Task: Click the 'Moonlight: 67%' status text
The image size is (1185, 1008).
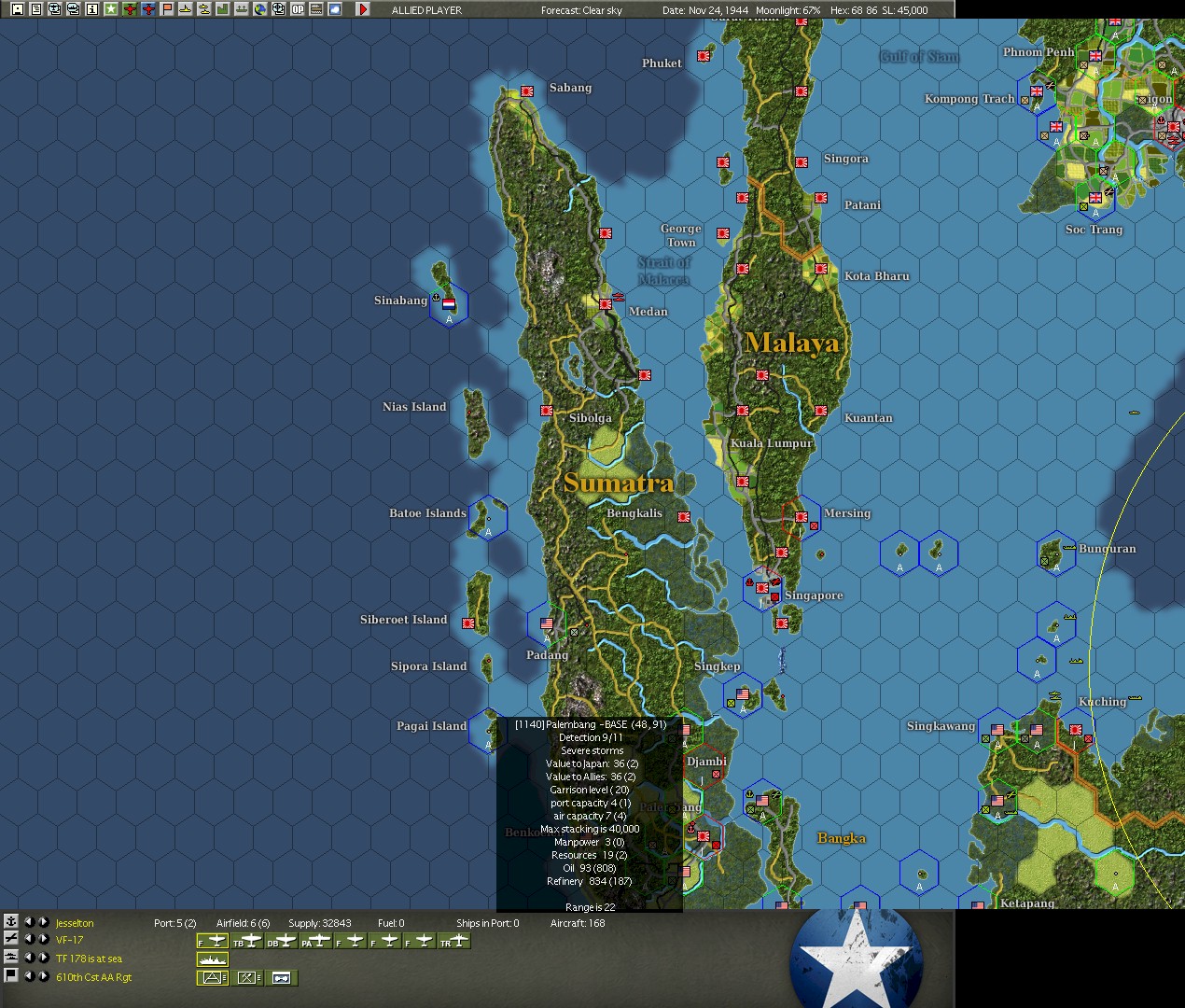Action: pos(788,10)
